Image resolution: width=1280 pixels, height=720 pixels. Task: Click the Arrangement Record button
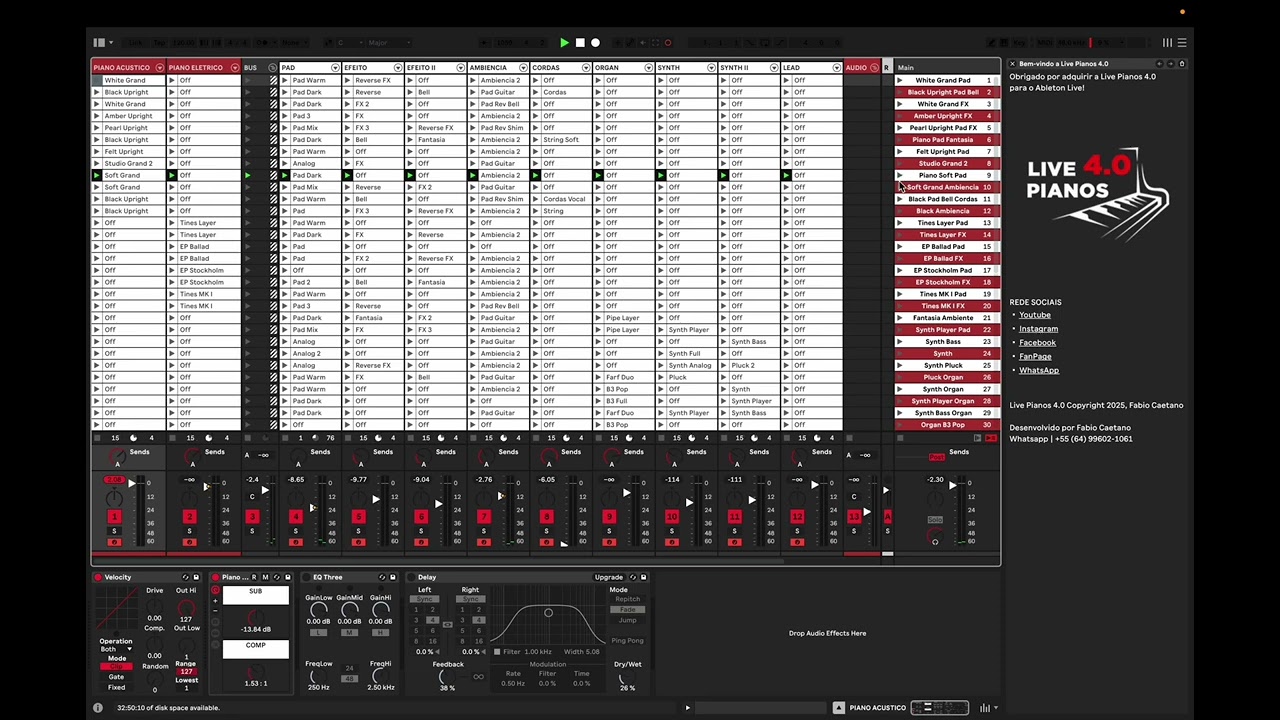(x=596, y=43)
